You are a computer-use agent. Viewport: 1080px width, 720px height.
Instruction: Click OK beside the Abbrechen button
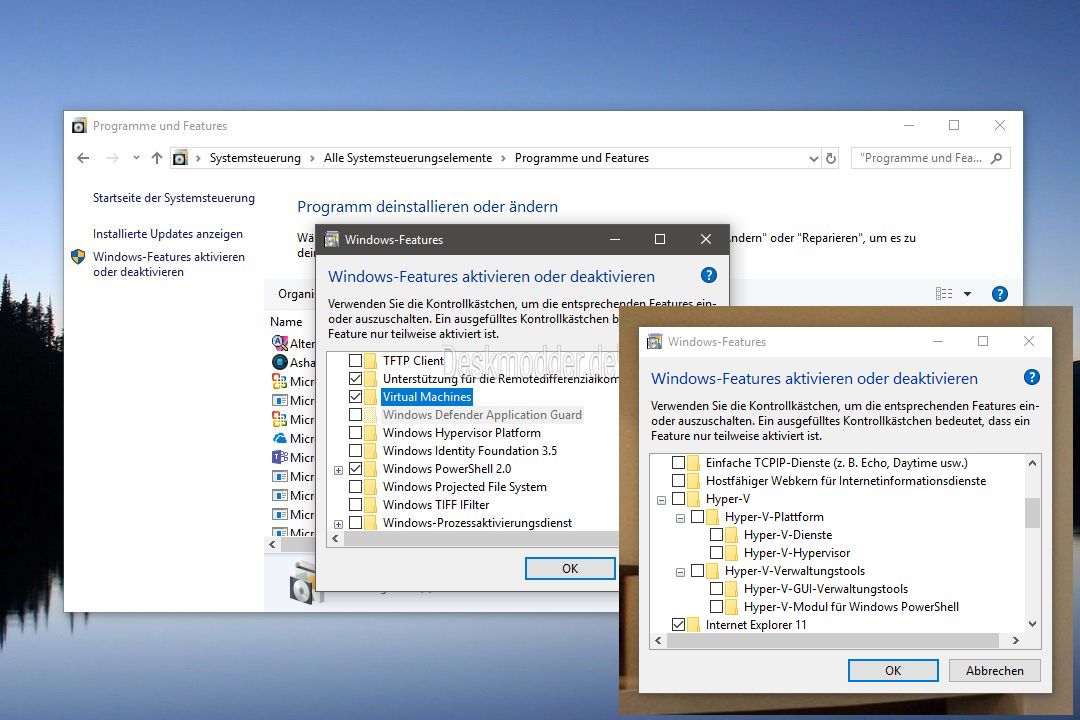click(893, 670)
